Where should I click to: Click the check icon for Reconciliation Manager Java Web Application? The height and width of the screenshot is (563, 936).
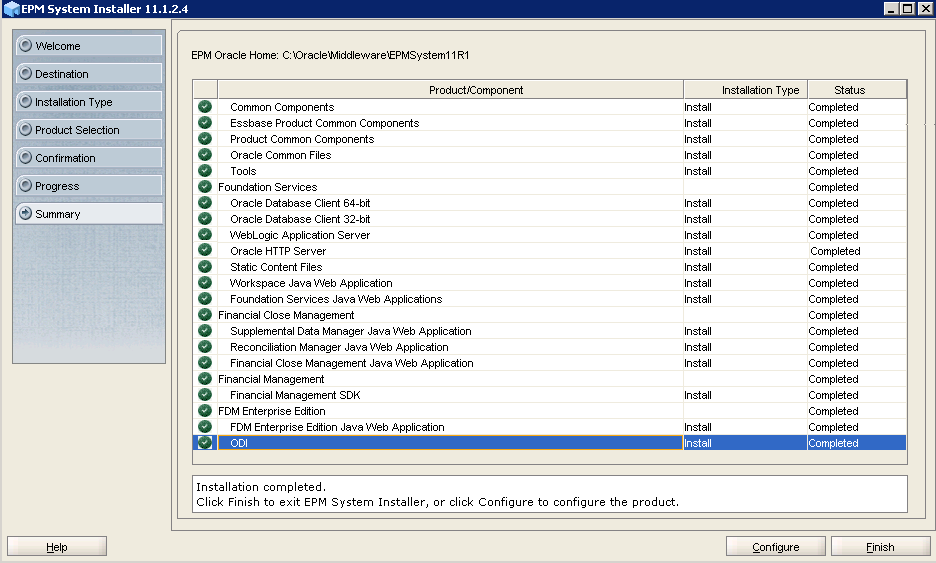205,347
